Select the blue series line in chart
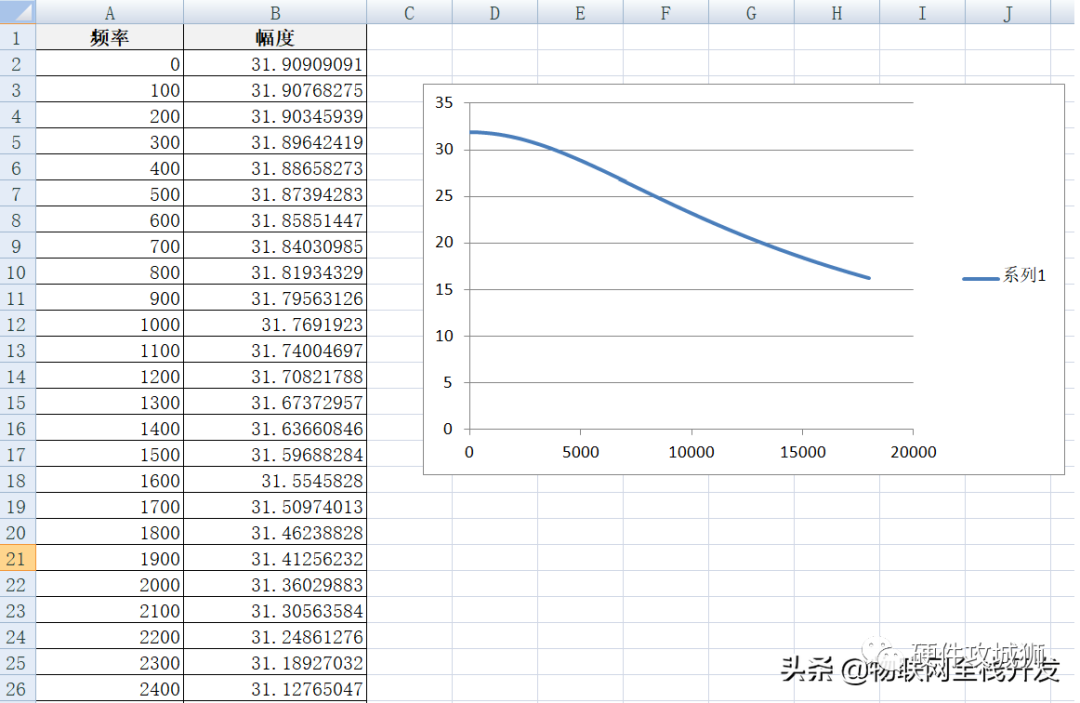This screenshot has height=703, width=1080. 658,199
